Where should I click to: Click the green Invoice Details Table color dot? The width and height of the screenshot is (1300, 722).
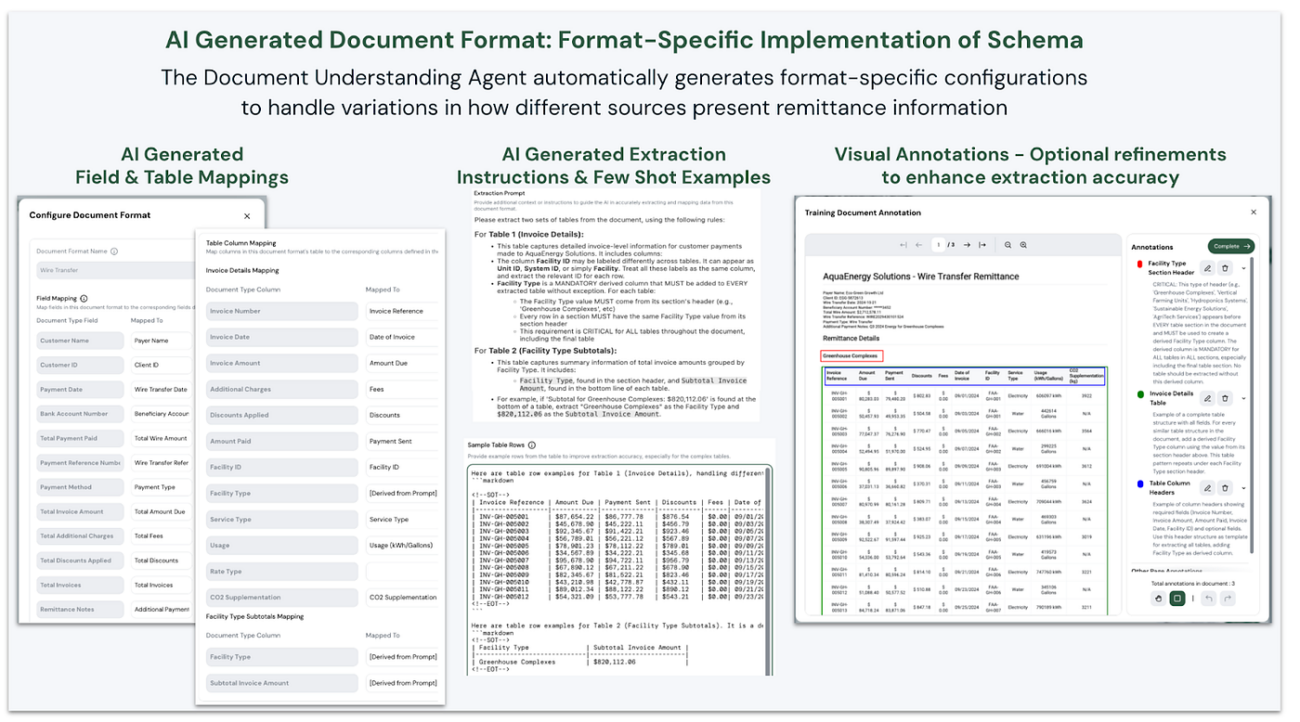[x=1141, y=394]
